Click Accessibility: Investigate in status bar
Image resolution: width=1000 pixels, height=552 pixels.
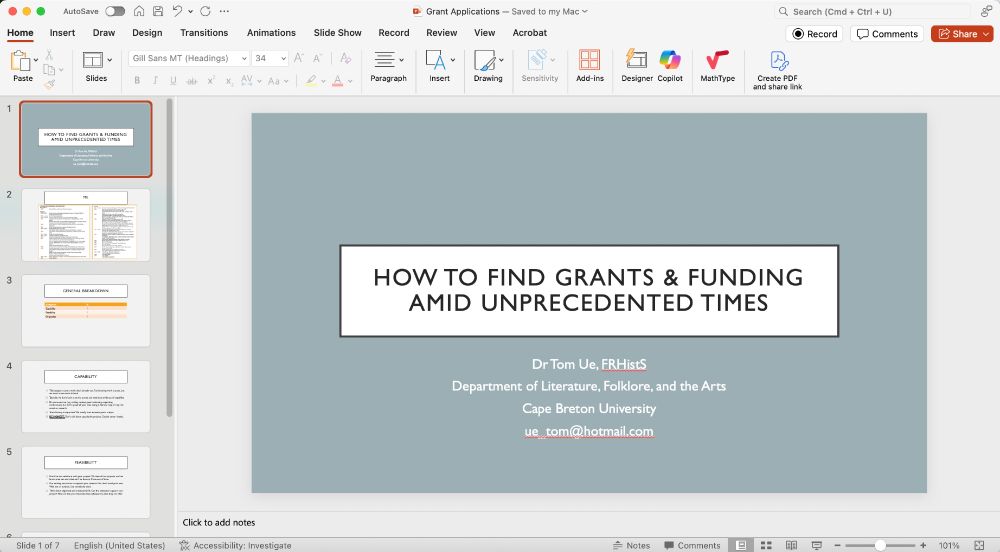[236, 545]
